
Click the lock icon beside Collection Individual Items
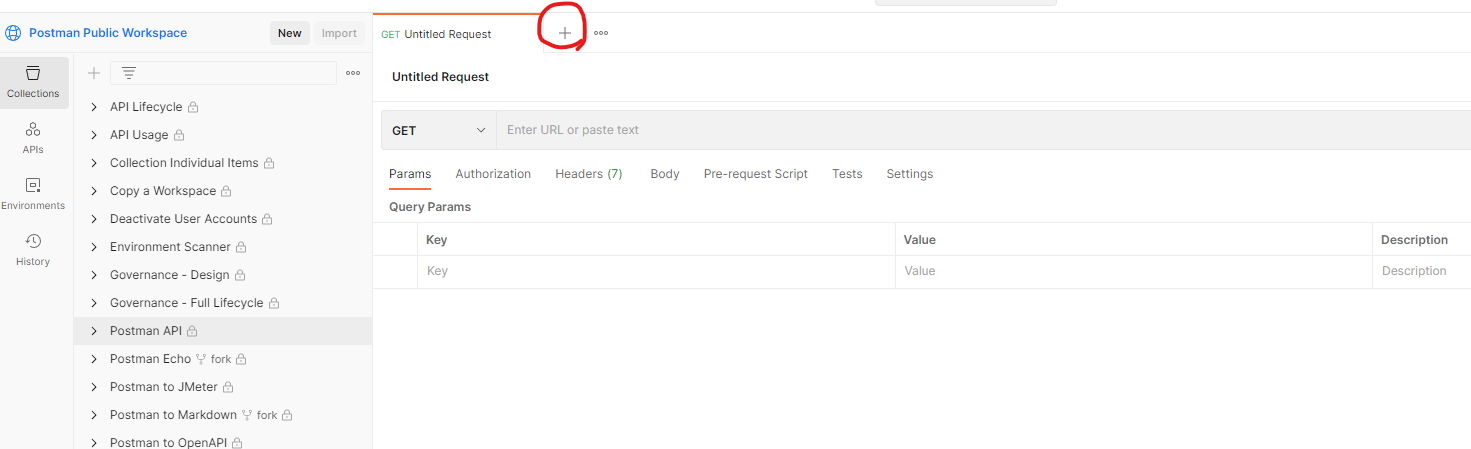point(269,163)
